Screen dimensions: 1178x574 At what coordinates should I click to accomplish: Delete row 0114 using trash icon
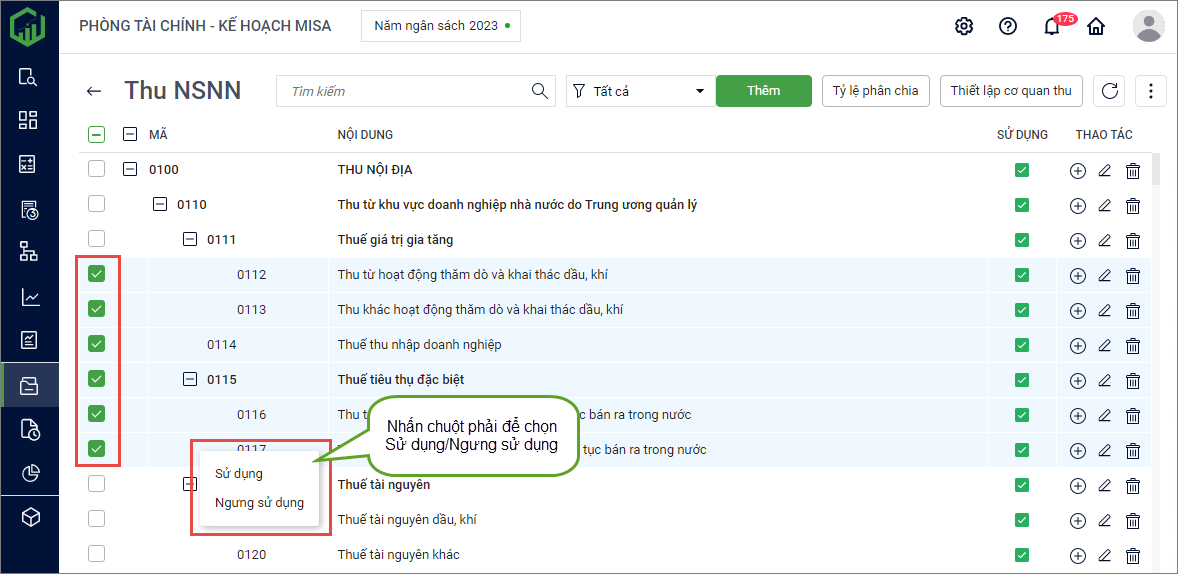click(1133, 346)
